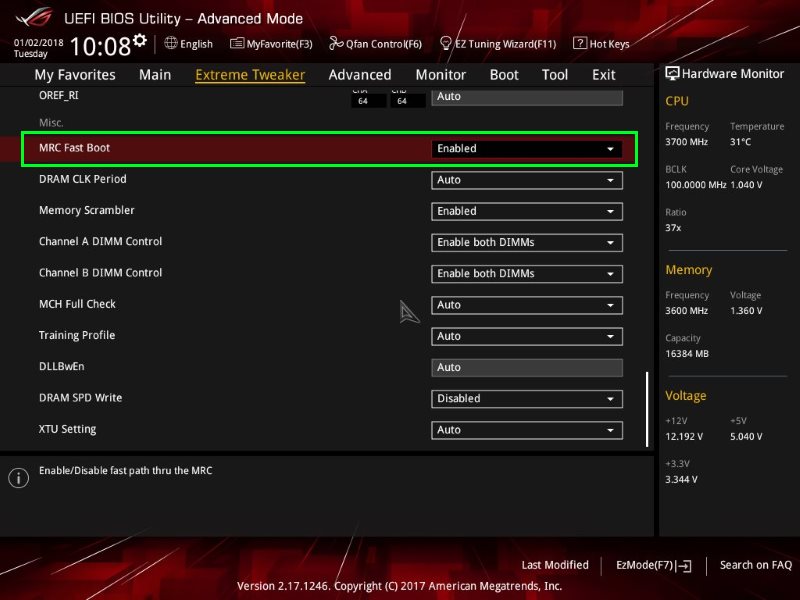Switch to the Main tab

coord(155,75)
